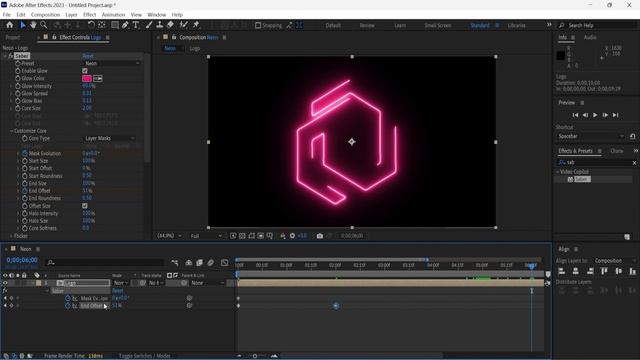Click the region of interest icon
Screen dimensions: 640x360
coord(260,236)
